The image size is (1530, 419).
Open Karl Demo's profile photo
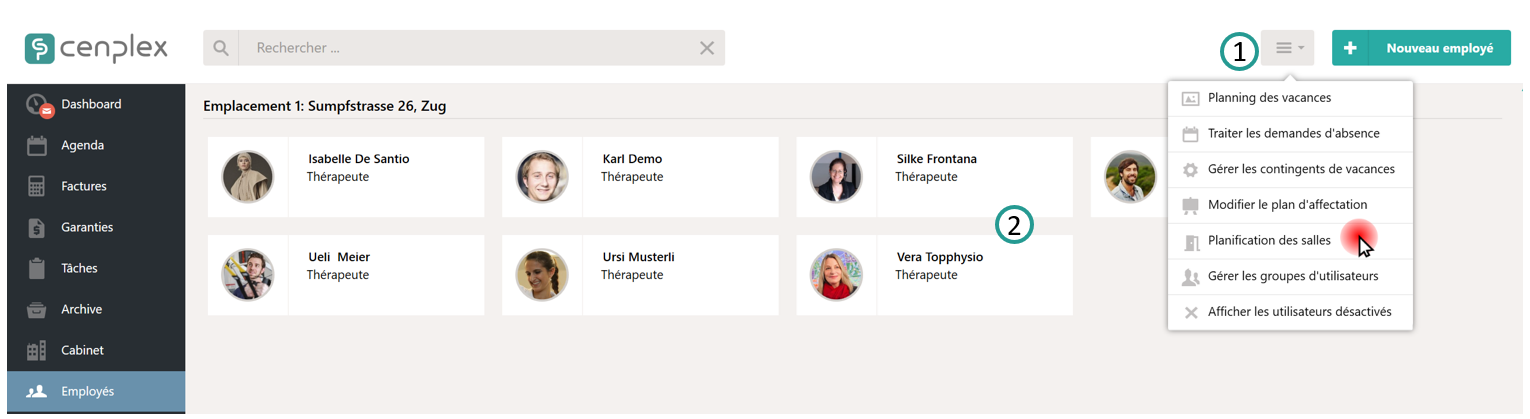tap(542, 177)
